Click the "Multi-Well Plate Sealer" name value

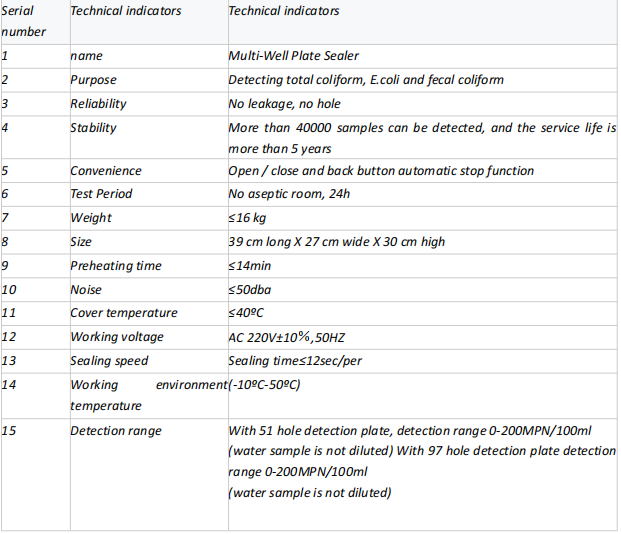[x=294, y=56]
